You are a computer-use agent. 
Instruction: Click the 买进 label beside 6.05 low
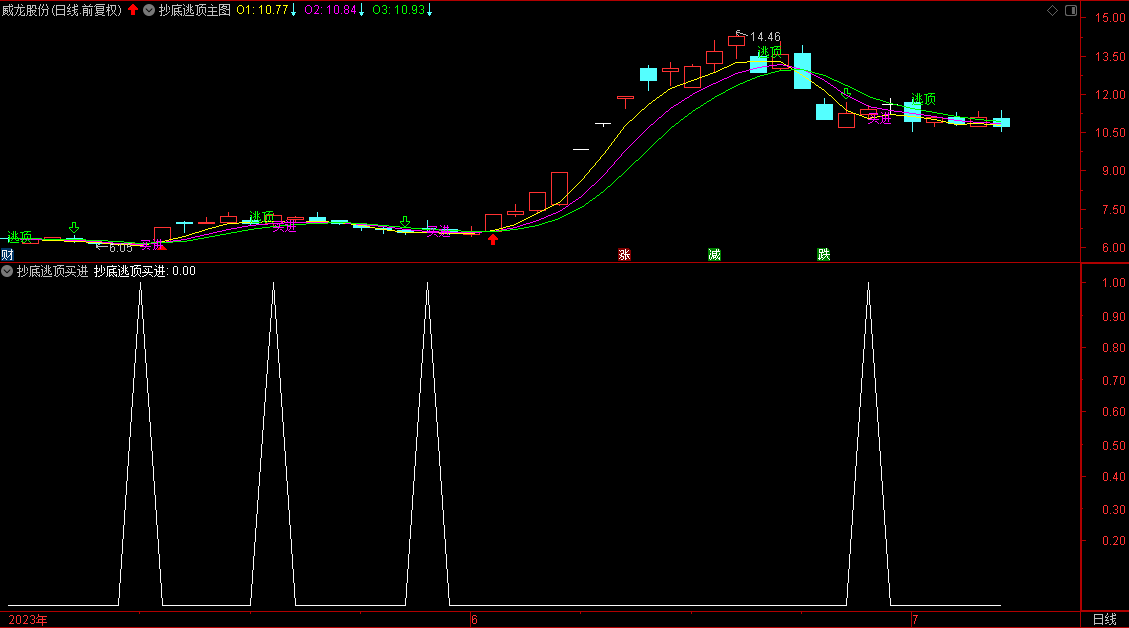(153, 245)
